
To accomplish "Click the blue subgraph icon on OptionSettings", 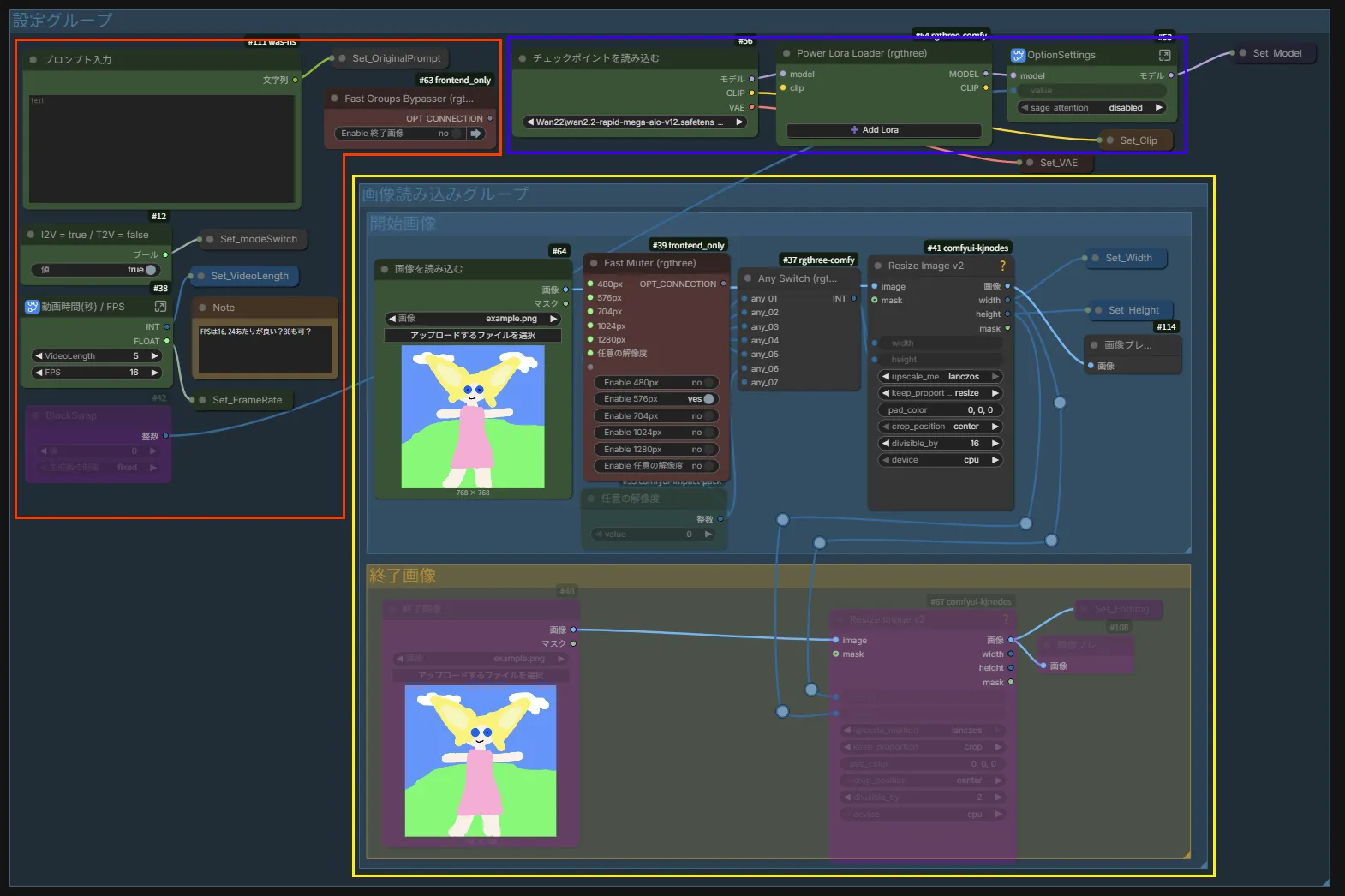I will tap(1018, 55).
